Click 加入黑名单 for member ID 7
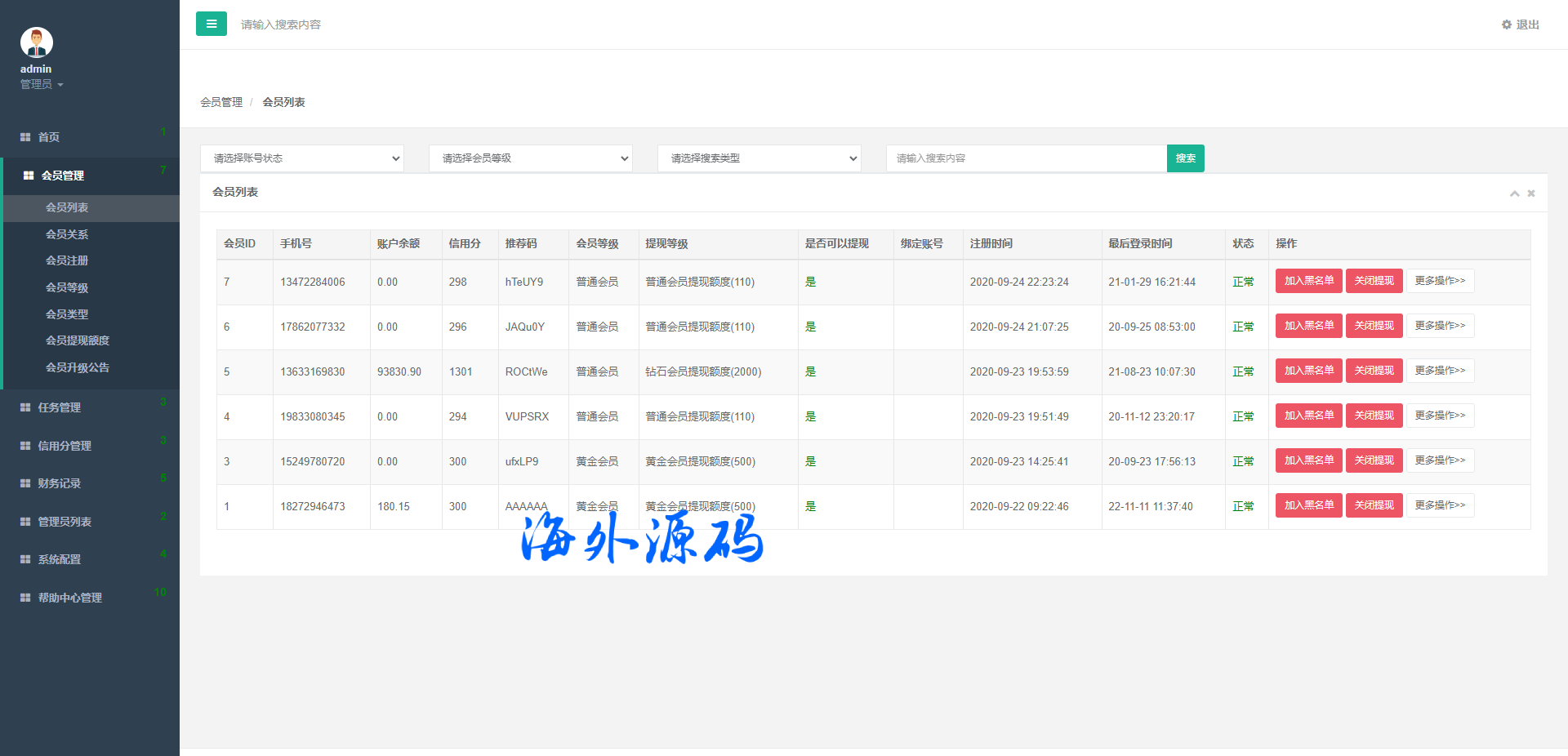 point(1308,281)
